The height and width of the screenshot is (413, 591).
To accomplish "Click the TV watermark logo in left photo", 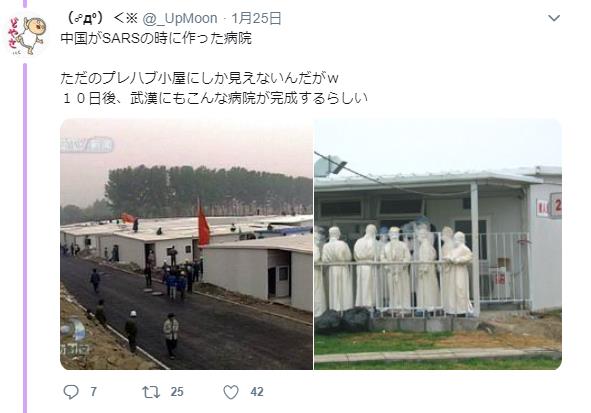I will (87, 145).
